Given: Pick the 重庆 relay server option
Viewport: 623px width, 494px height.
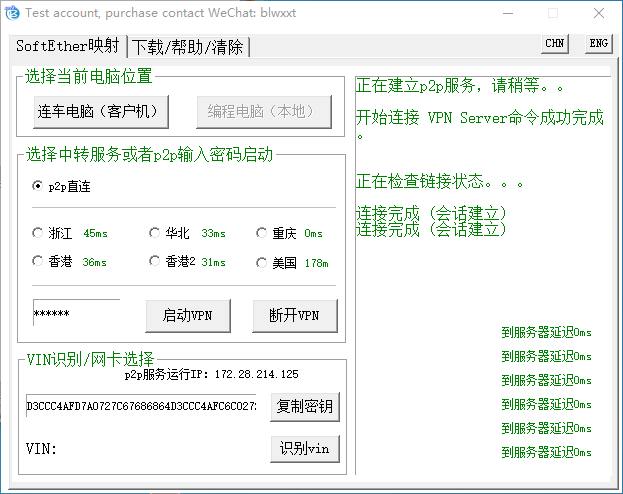Looking at the screenshot, I should [x=262, y=233].
